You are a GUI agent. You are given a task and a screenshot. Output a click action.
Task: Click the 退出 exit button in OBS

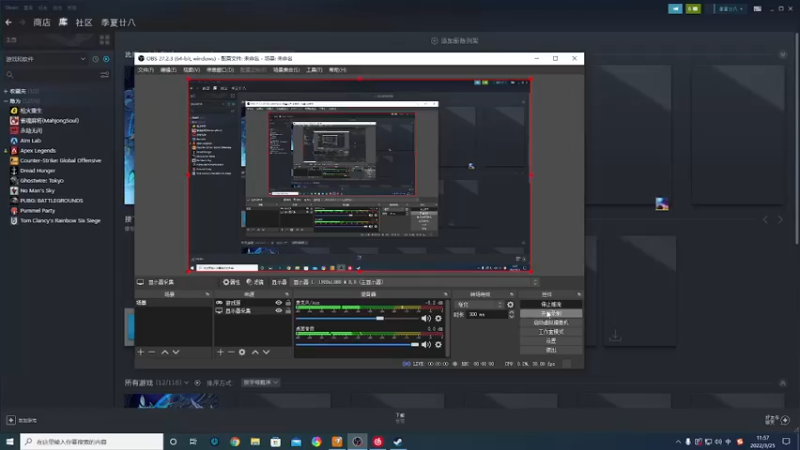(551, 350)
